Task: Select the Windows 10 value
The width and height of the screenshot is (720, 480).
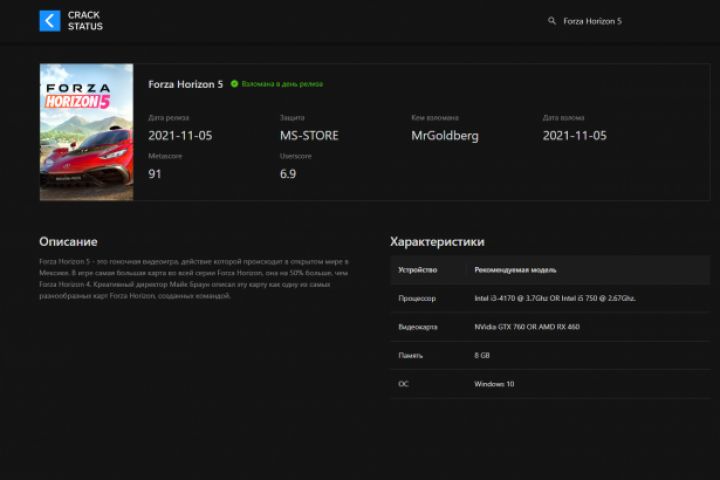Action: pos(494,384)
